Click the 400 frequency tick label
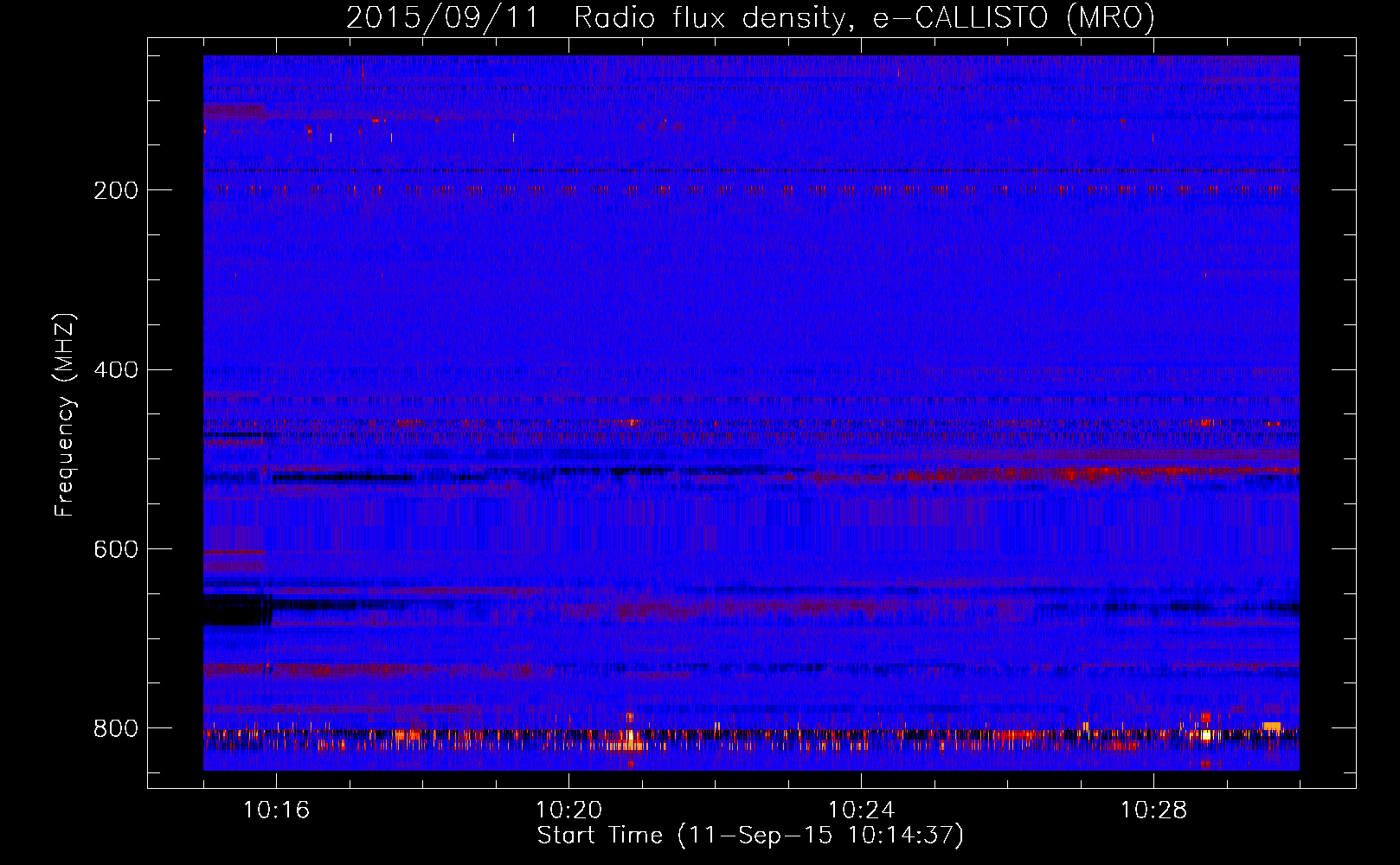This screenshot has width=1400, height=865. [x=116, y=370]
